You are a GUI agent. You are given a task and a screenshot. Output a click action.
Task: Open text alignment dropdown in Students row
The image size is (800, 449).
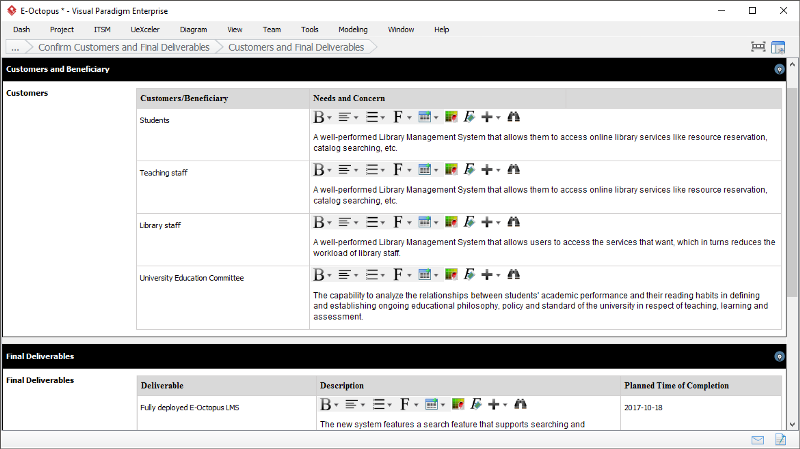pos(348,117)
